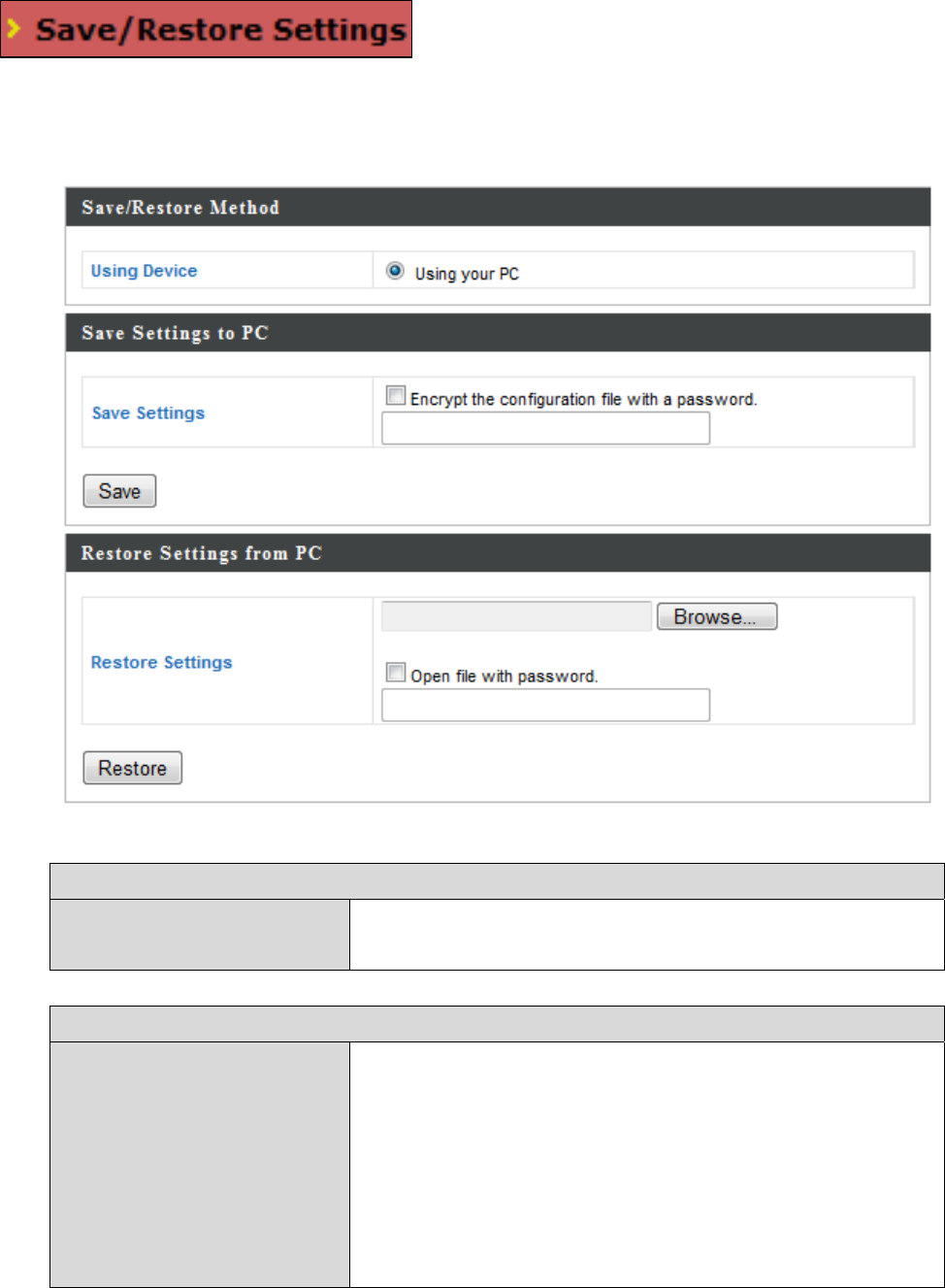
Task: Select the Using your PC radio button
Action: (x=395, y=271)
